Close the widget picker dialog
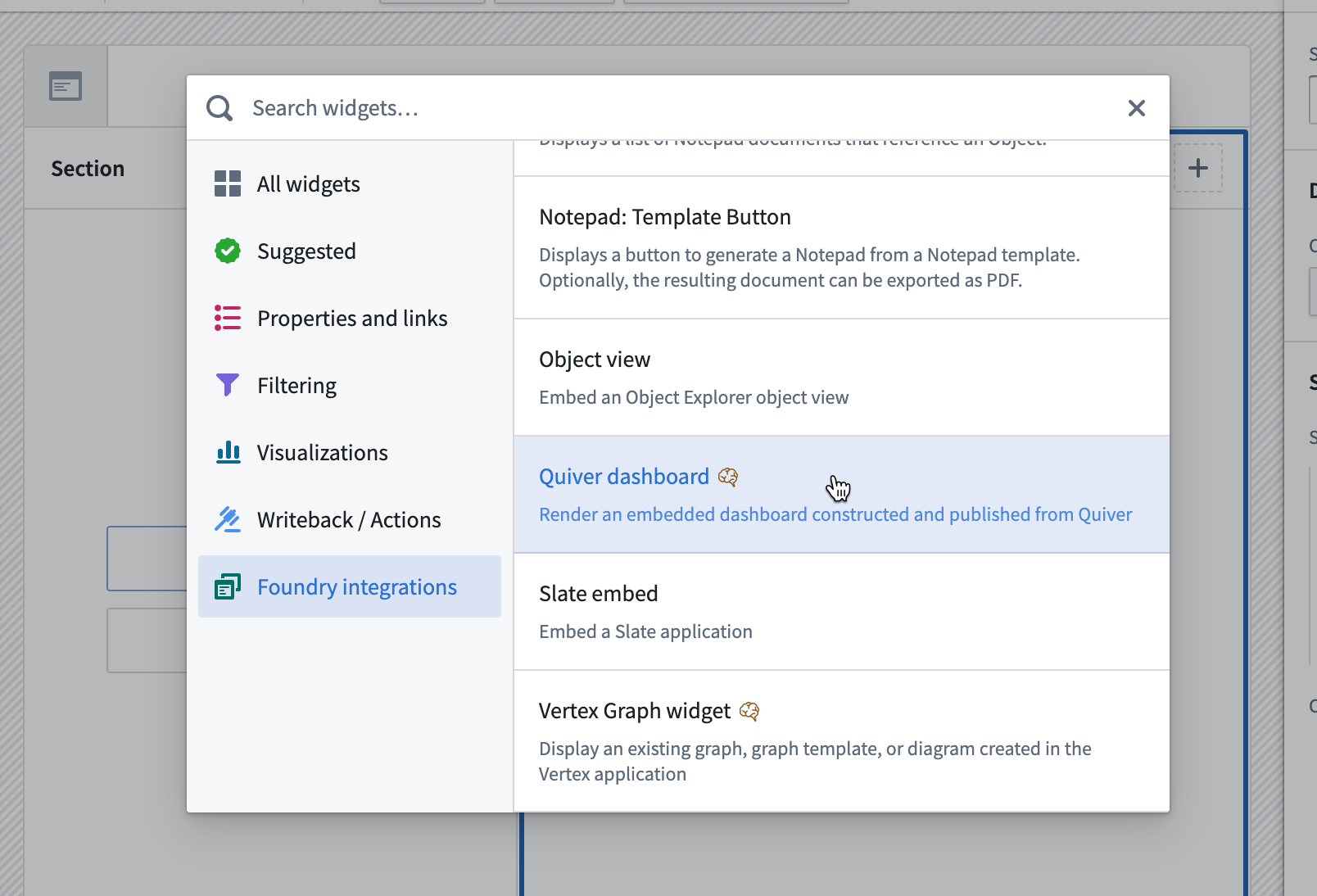 click(1137, 108)
